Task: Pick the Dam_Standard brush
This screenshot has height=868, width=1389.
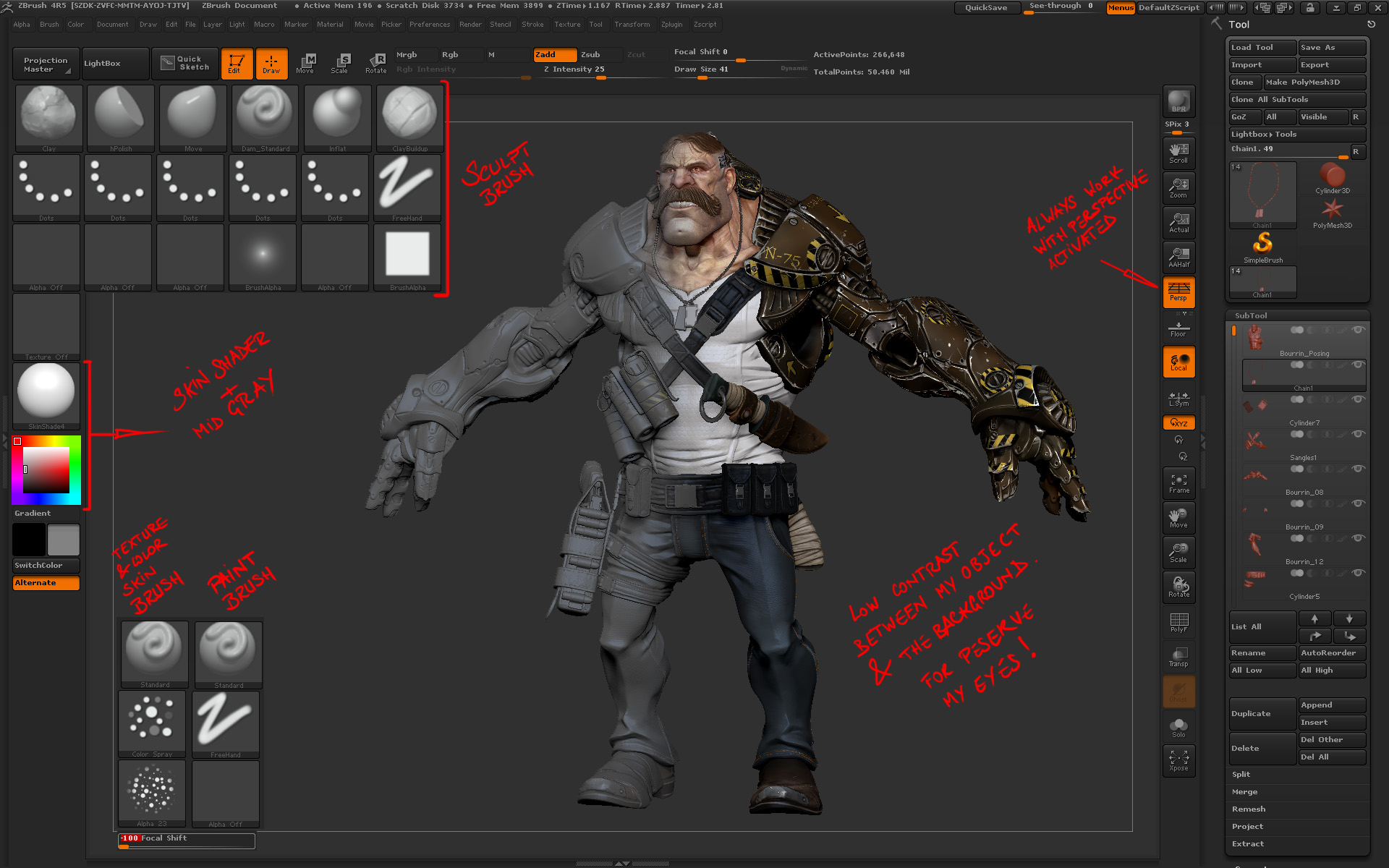Action: coord(266,119)
